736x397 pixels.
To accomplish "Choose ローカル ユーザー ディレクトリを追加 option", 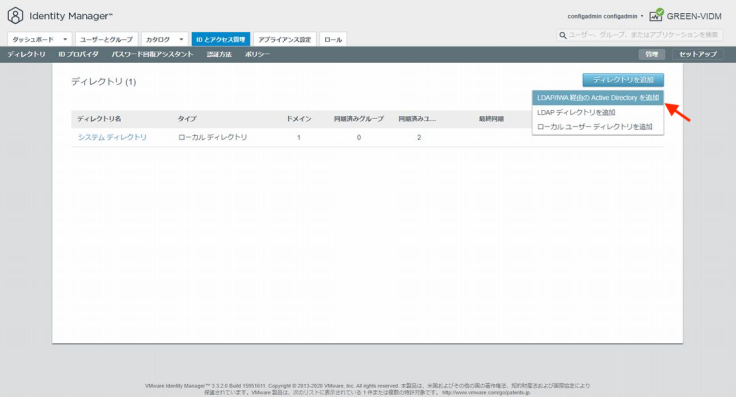I will click(598, 127).
